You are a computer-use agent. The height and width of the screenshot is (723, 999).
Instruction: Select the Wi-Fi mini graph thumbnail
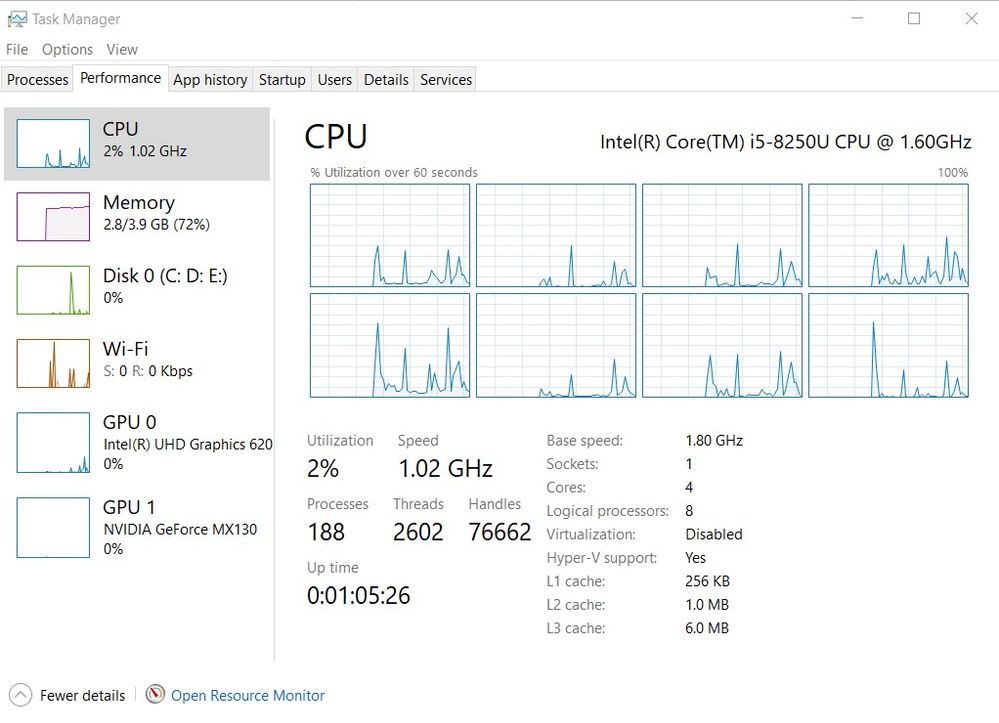[x=53, y=363]
